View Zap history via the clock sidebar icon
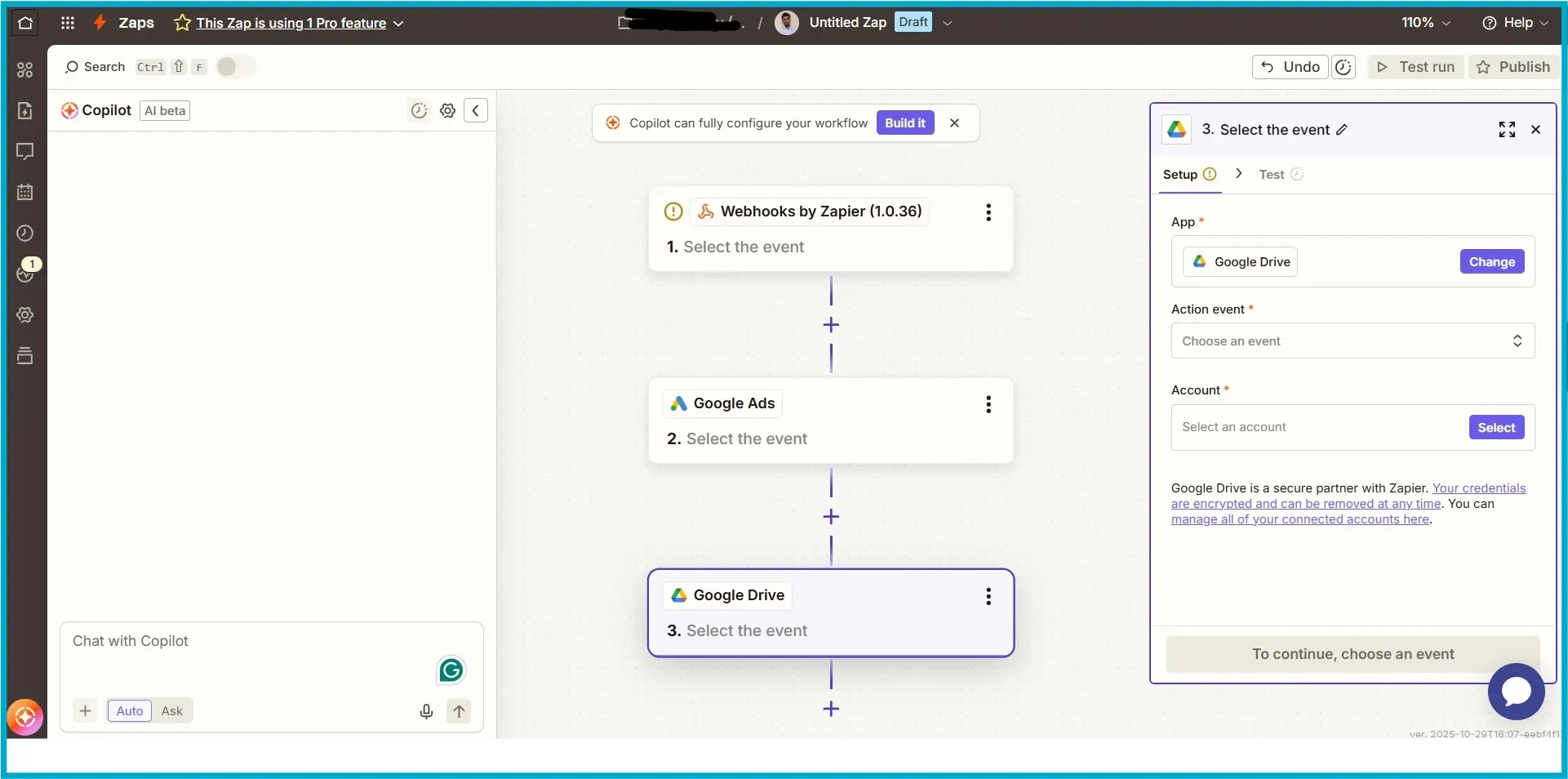1568x779 pixels. click(25, 234)
